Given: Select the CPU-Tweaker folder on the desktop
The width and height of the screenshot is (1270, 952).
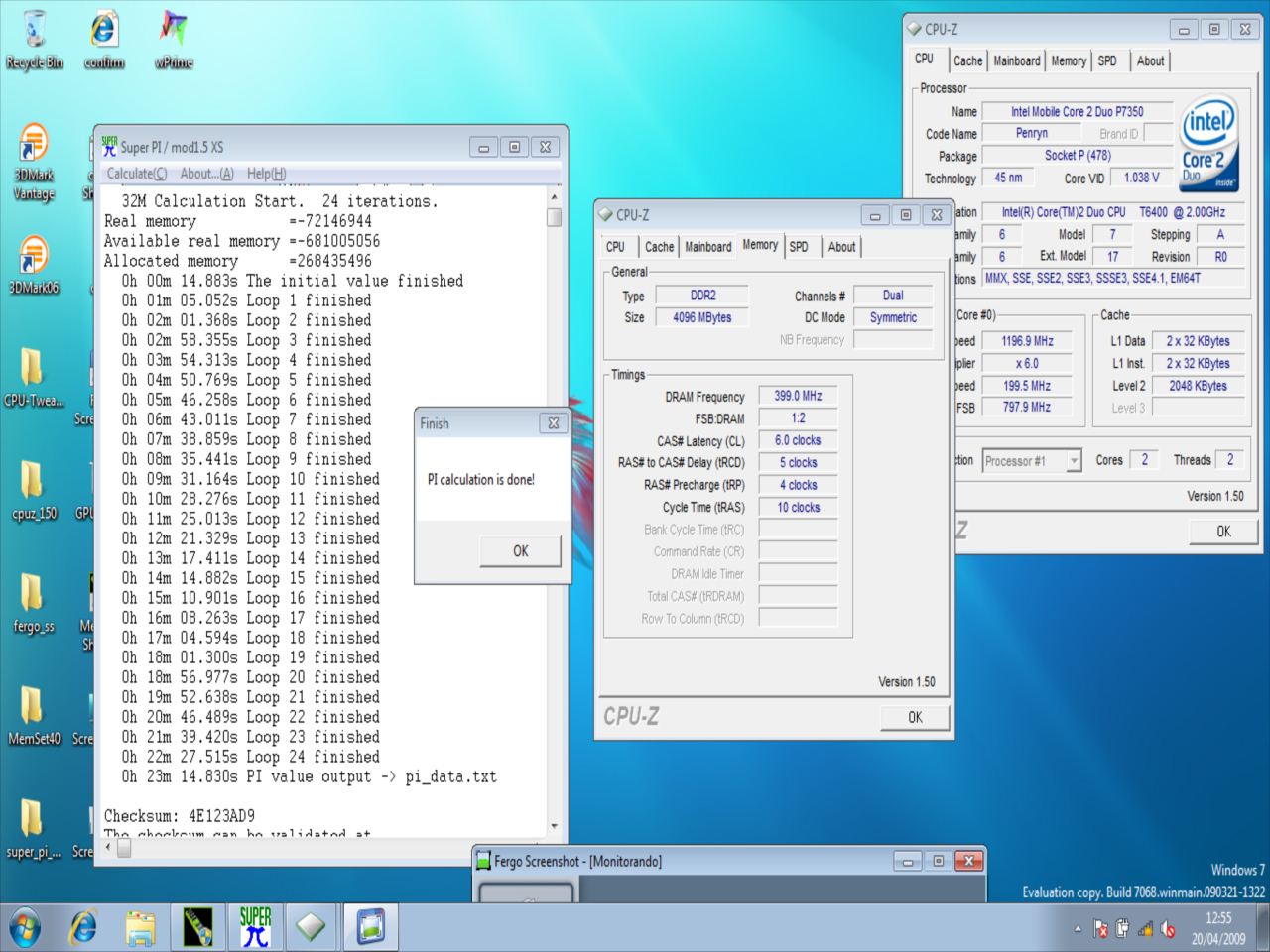Looking at the screenshot, I should [34, 377].
